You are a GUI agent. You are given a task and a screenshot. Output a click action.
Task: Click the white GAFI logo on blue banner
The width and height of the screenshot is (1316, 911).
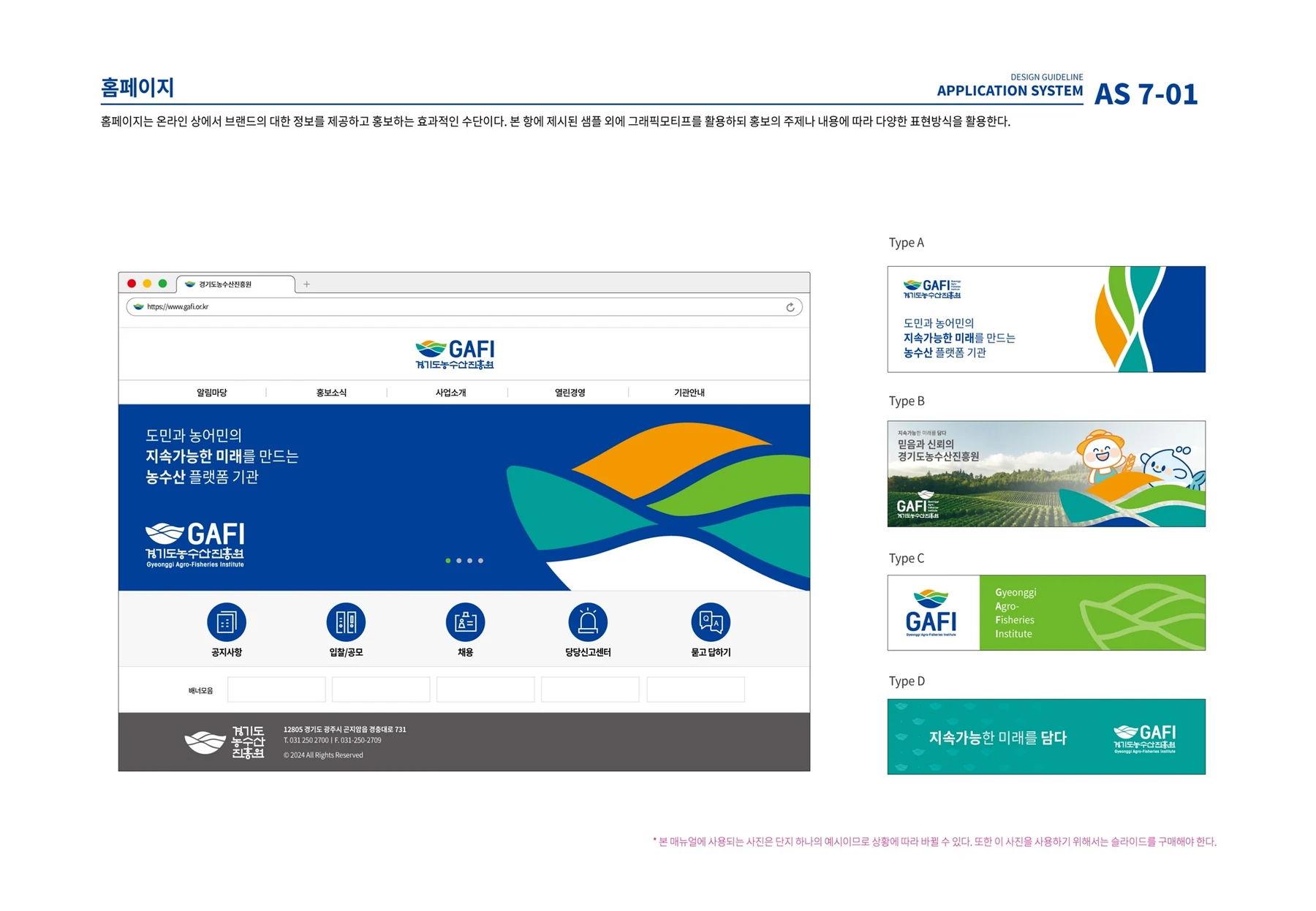pos(194,545)
